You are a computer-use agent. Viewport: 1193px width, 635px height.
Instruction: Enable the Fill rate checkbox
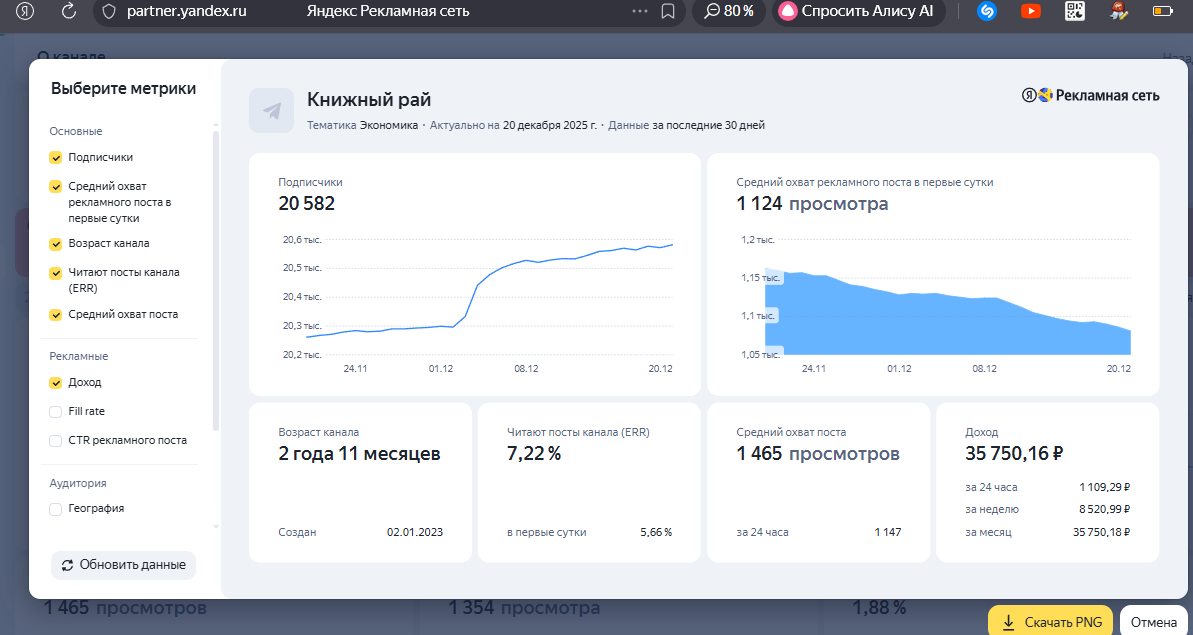(x=56, y=411)
